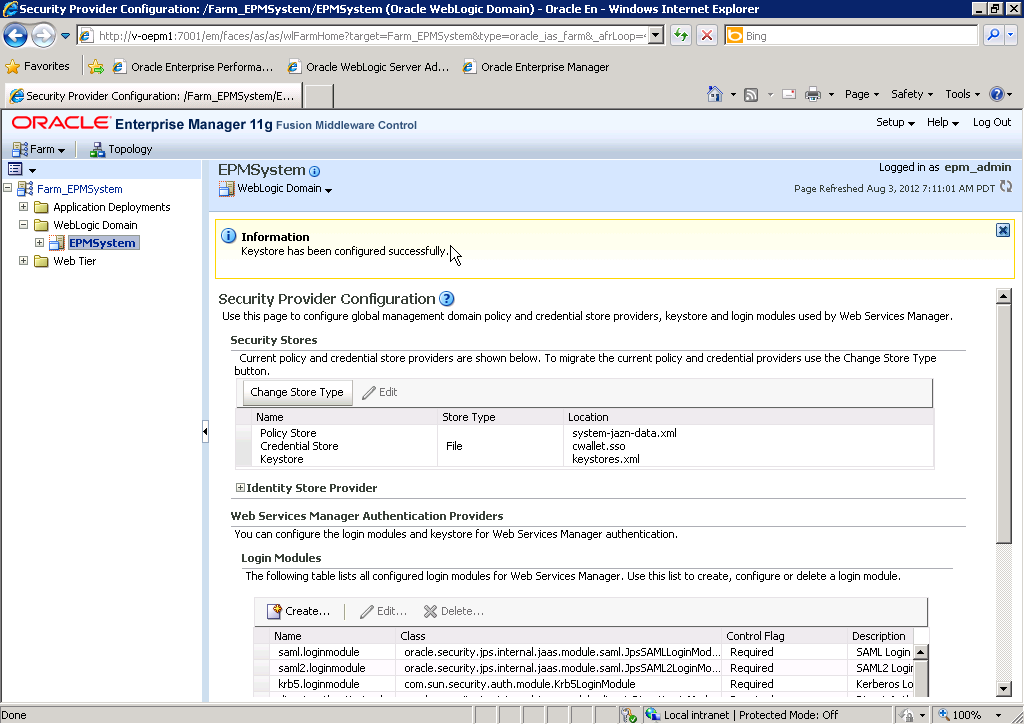
Task: Click the RSS feeds icon
Action: coord(752,92)
